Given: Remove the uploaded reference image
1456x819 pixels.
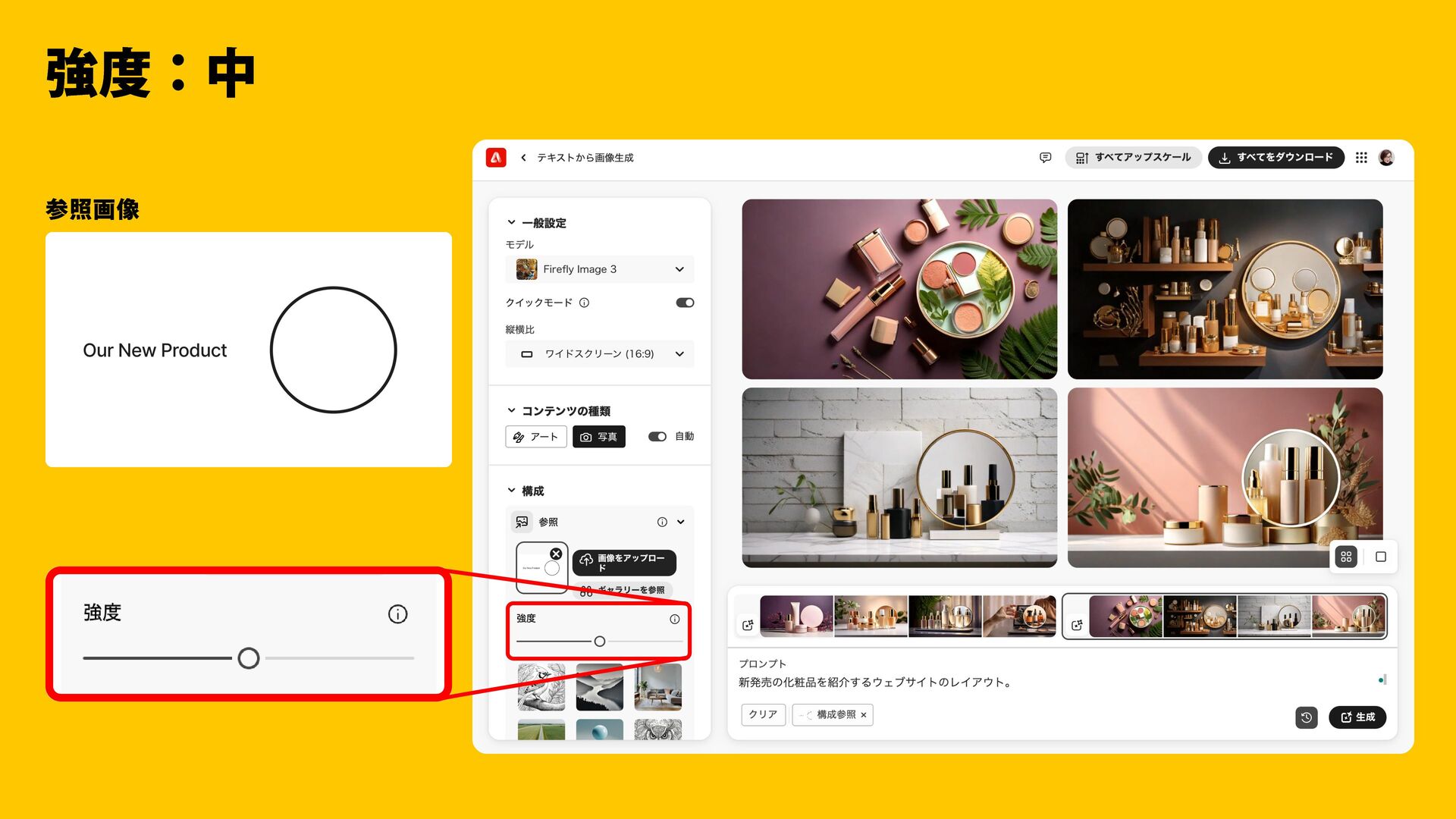Looking at the screenshot, I should 556,554.
